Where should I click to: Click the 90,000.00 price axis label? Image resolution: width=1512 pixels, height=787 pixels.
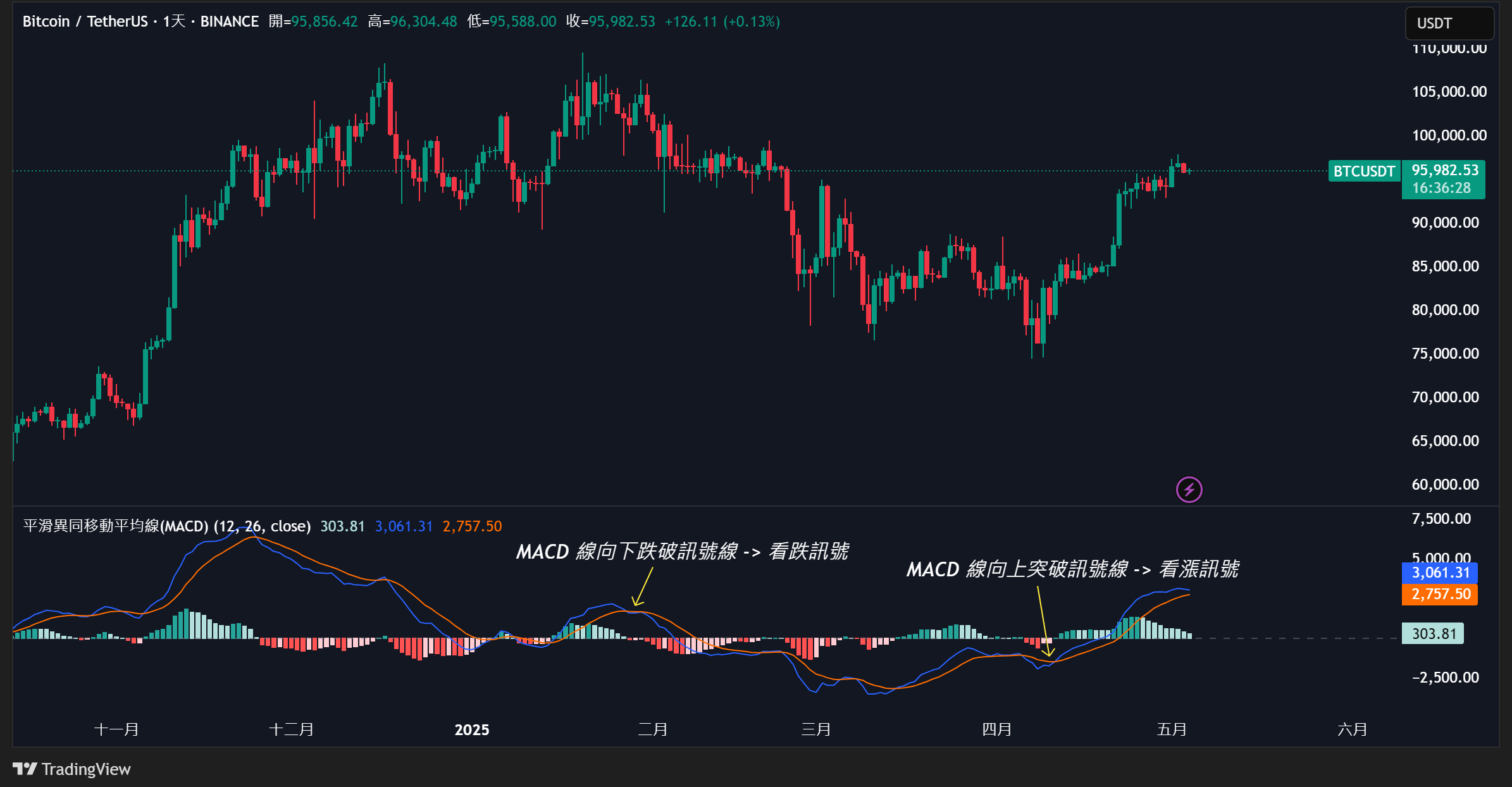point(1446,223)
